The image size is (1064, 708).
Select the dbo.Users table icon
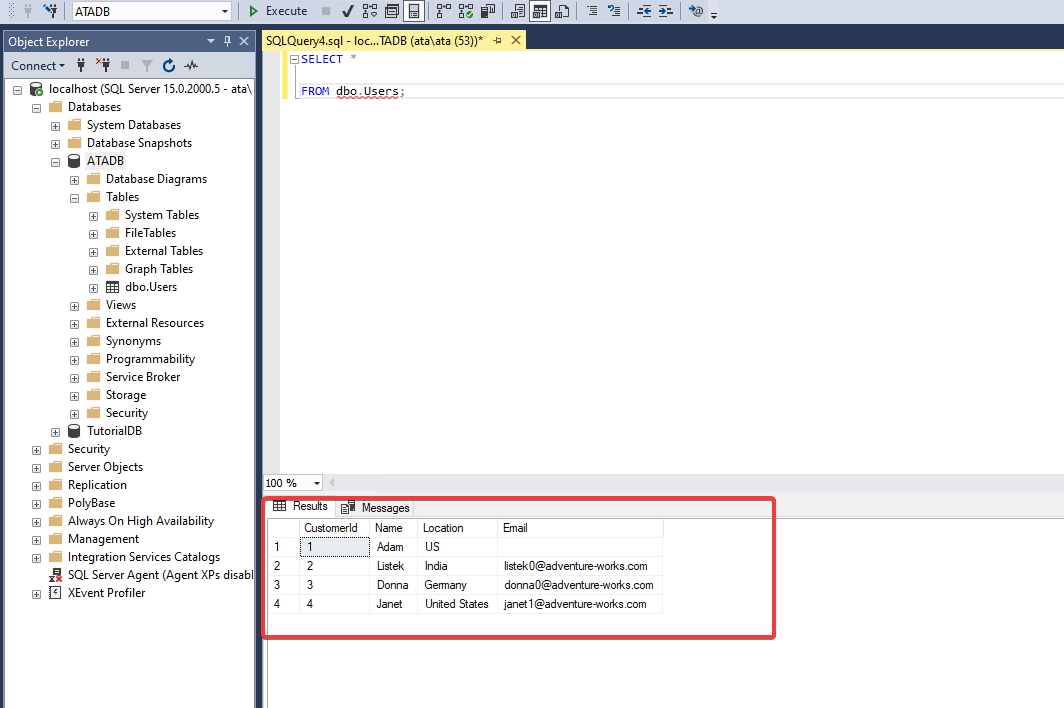coord(113,287)
